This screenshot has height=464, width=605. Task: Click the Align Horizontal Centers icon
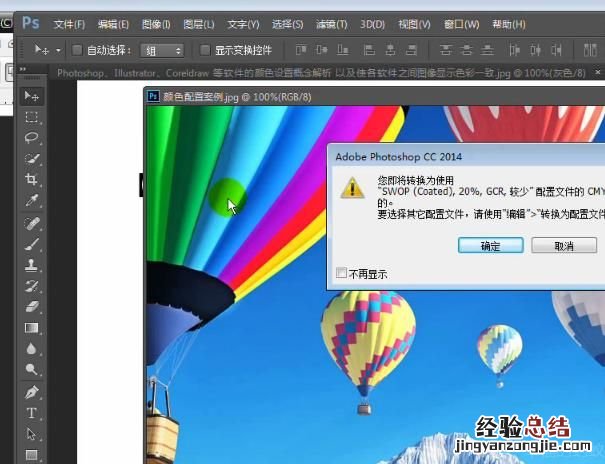pyautogui.click(x=390, y=50)
